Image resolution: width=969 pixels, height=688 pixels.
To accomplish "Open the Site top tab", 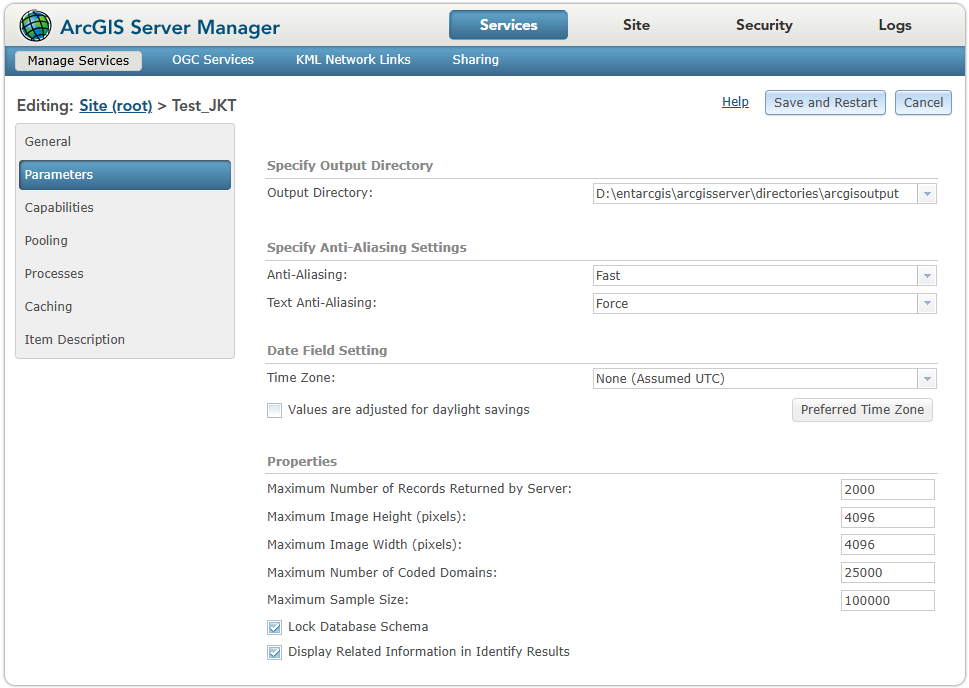I will coord(636,25).
